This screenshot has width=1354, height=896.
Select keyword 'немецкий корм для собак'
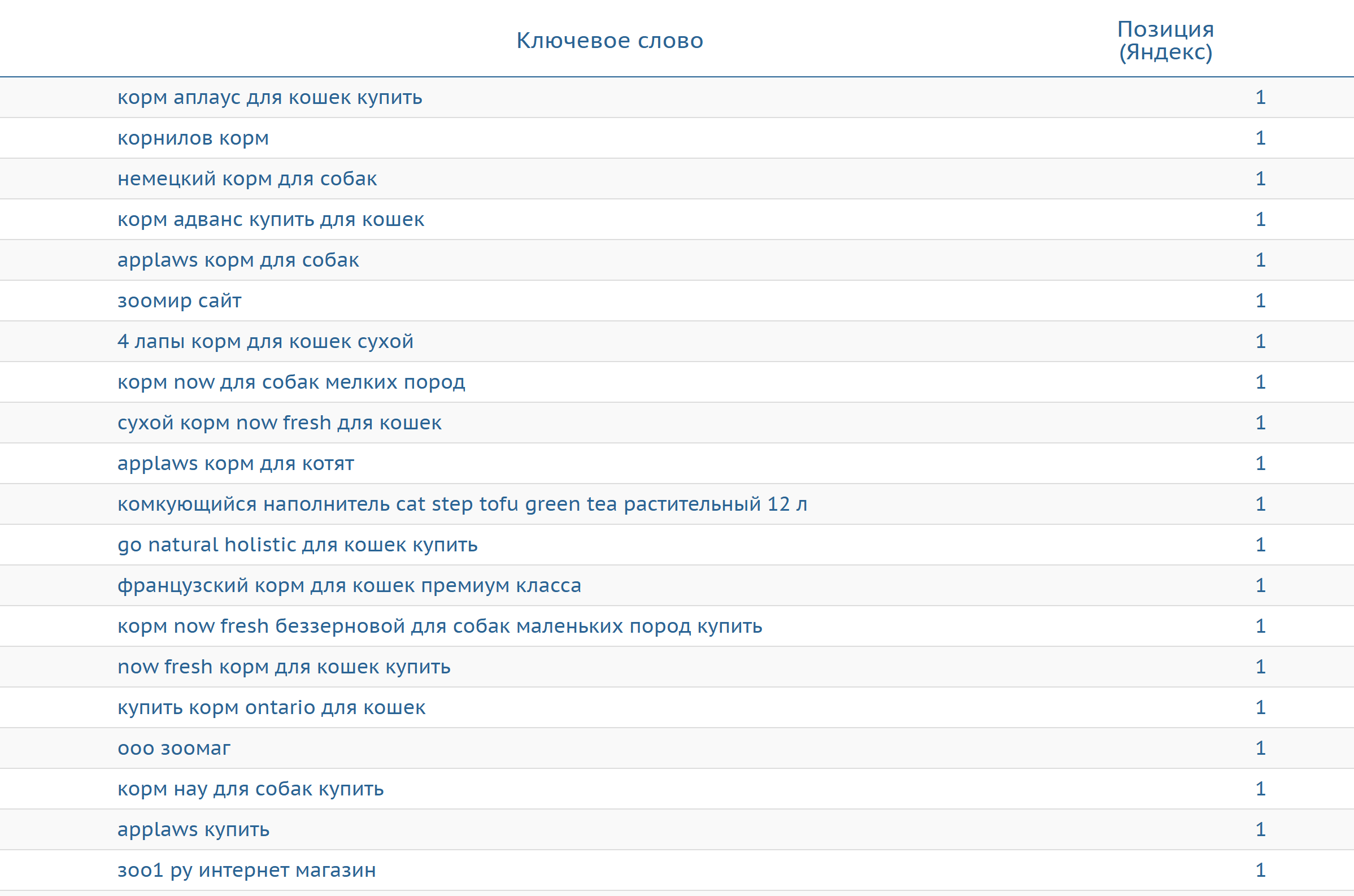coord(247,179)
